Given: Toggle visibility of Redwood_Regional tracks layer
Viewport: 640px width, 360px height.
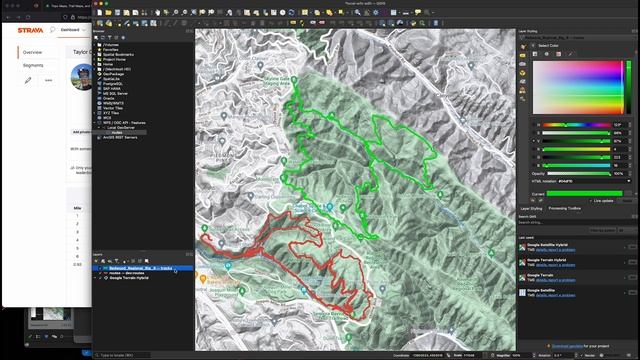Looking at the screenshot, I should (100, 268).
